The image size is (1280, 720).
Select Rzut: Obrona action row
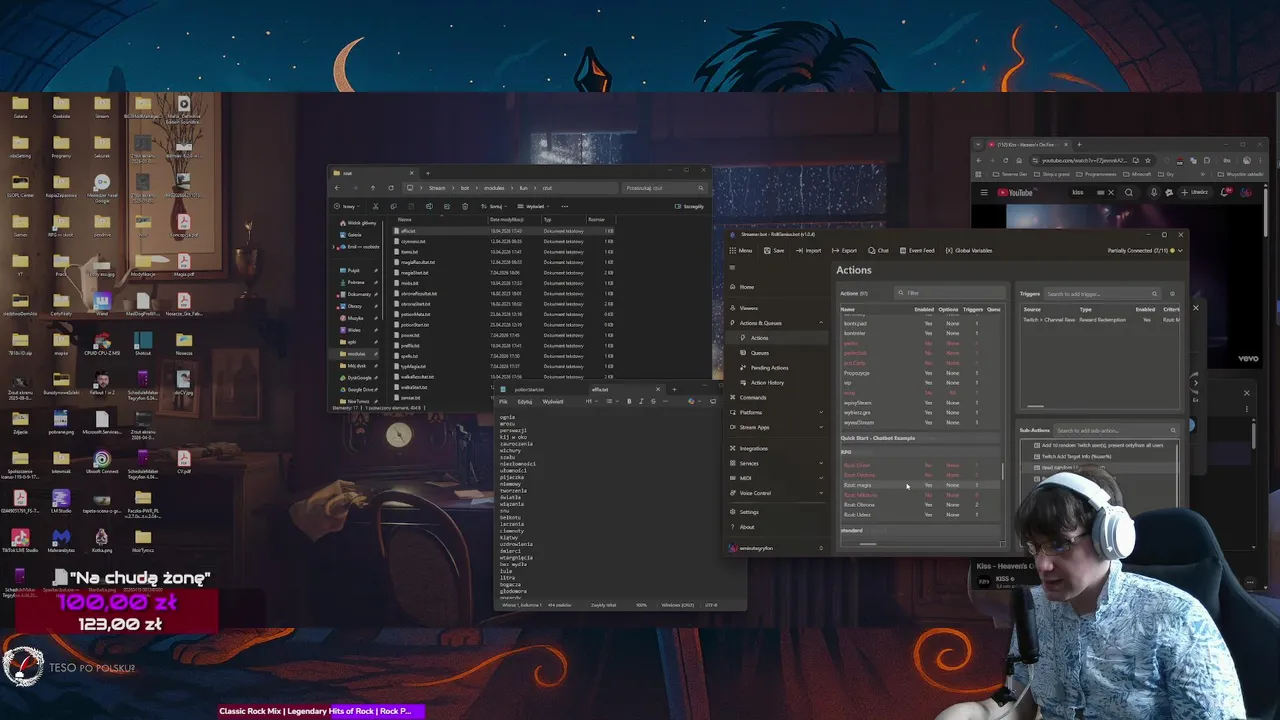coord(921,505)
